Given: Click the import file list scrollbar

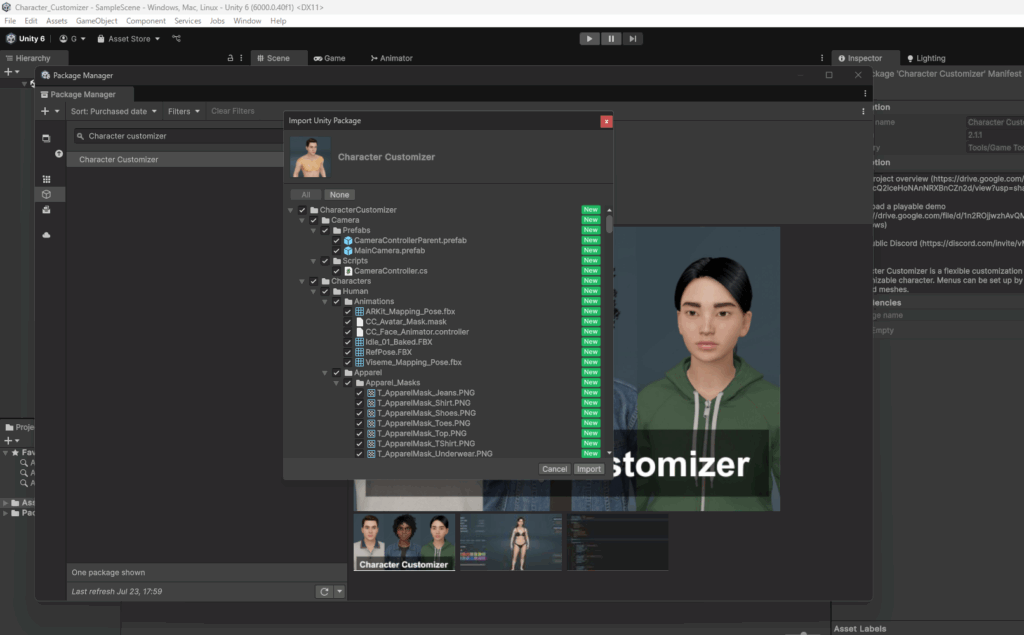Looking at the screenshot, I should tap(609, 224).
